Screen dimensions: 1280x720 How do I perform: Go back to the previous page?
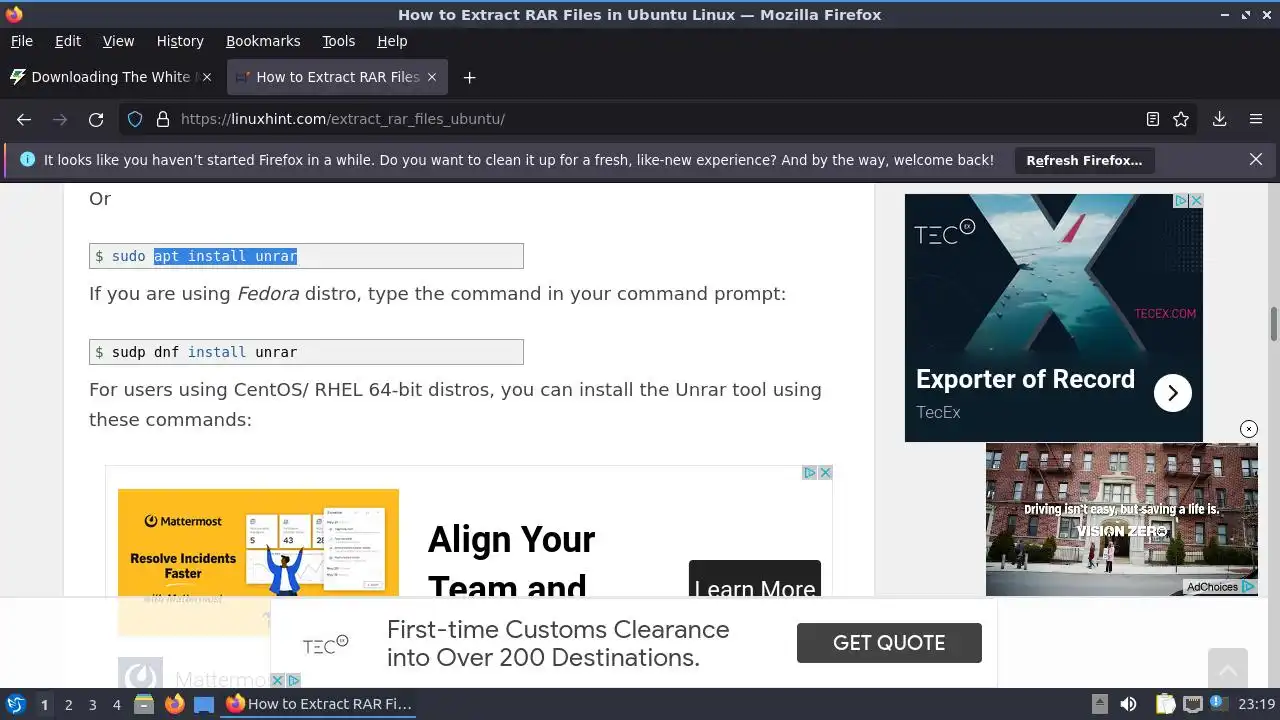[x=24, y=119]
